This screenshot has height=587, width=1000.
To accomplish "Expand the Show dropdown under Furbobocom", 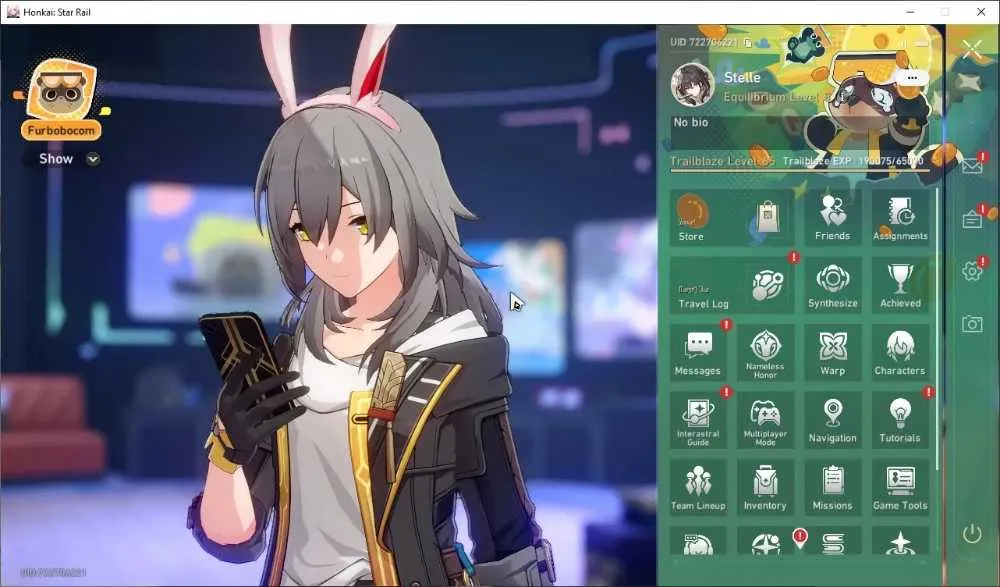I will point(93,159).
